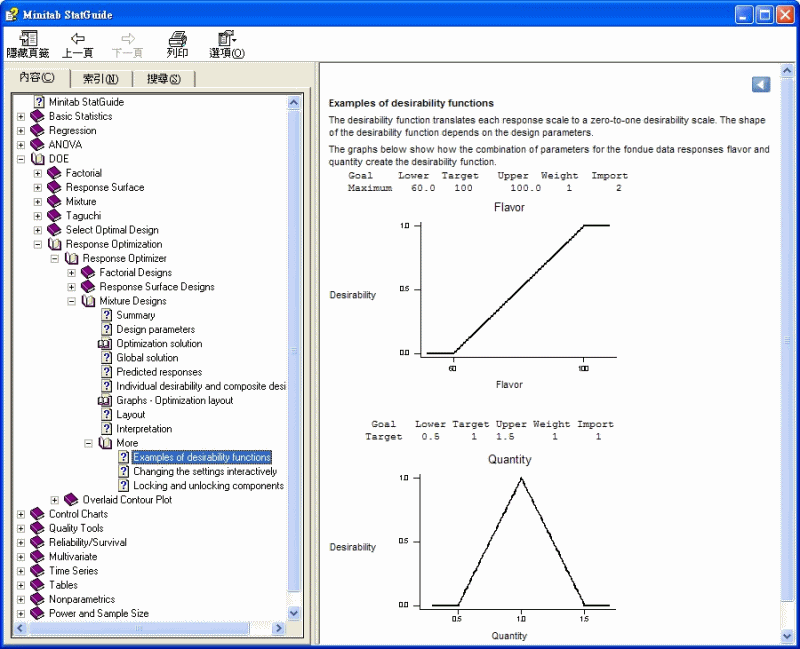Collapse the DOE node
This screenshot has width=800, height=649.
click(x=21, y=159)
